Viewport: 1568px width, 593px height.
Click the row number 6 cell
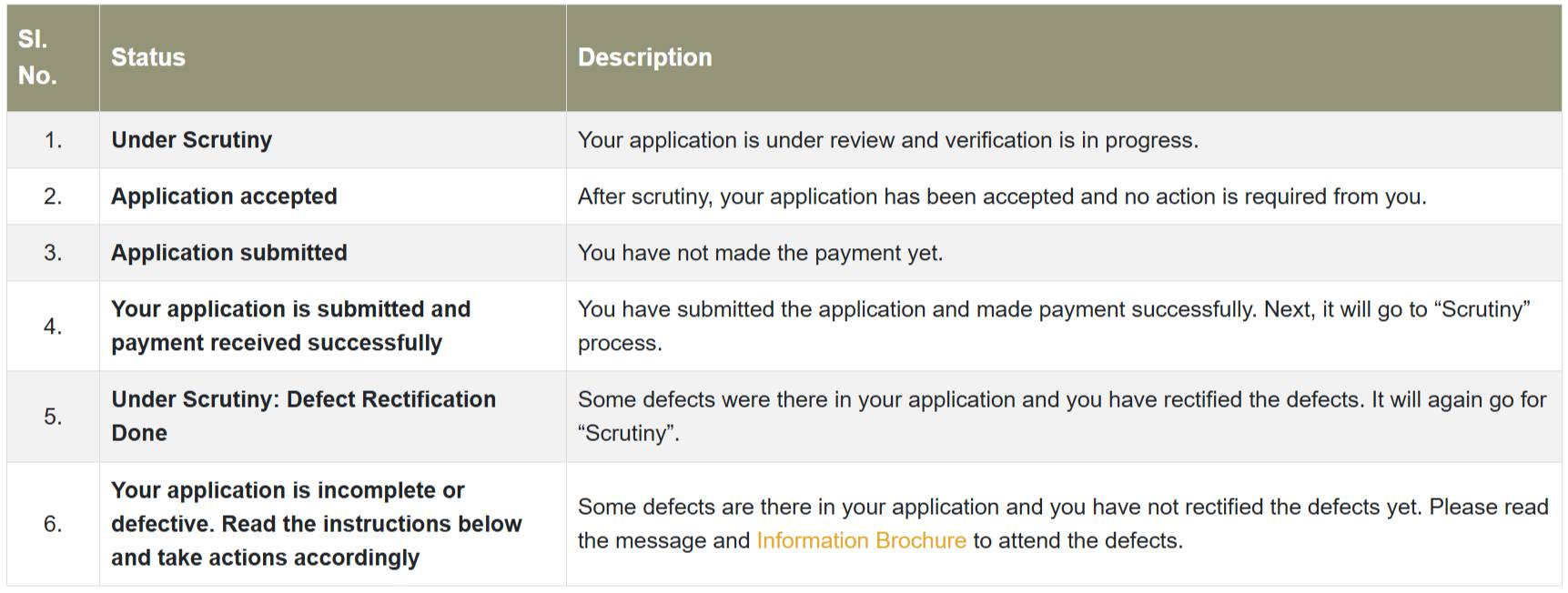pyautogui.click(x=53, y=524)
